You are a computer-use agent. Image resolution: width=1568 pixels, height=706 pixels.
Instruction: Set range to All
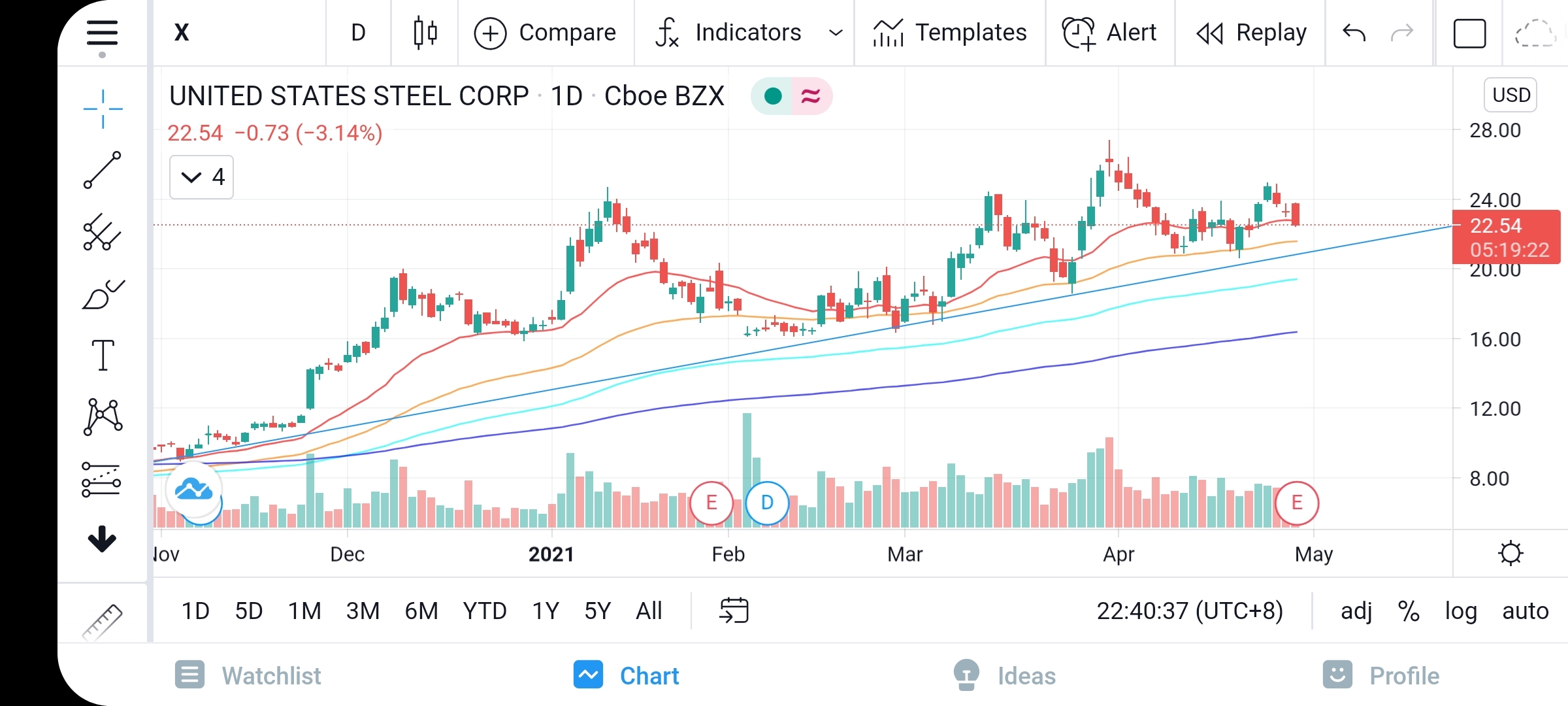point(649,611)
